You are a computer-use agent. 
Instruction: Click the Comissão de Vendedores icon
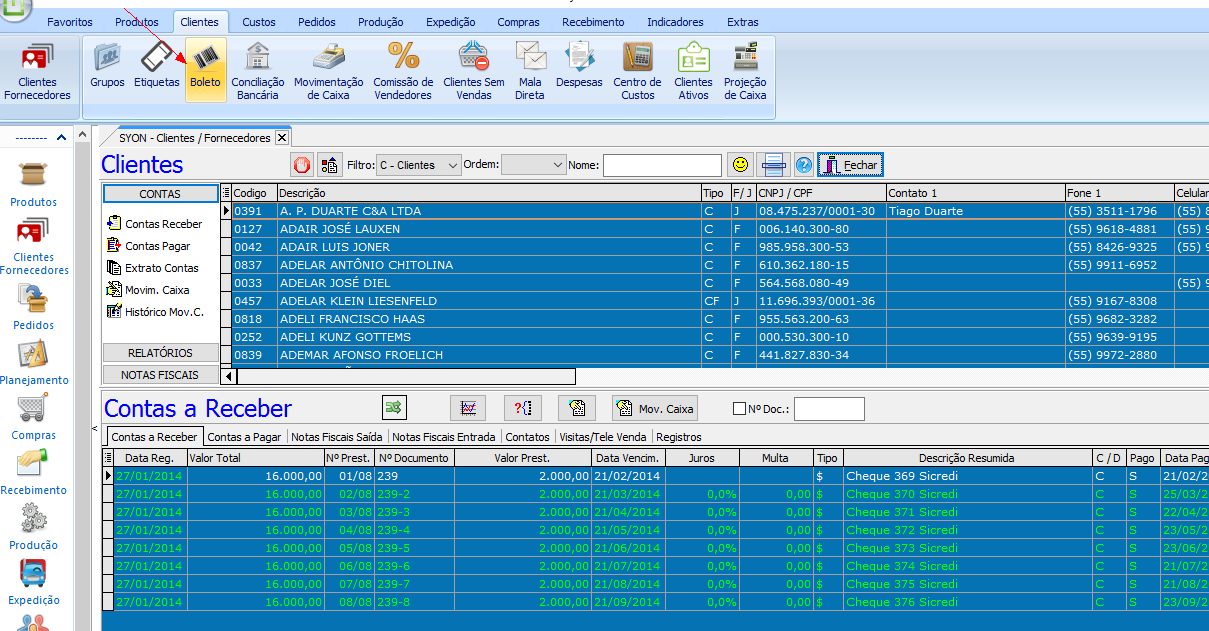403,70
